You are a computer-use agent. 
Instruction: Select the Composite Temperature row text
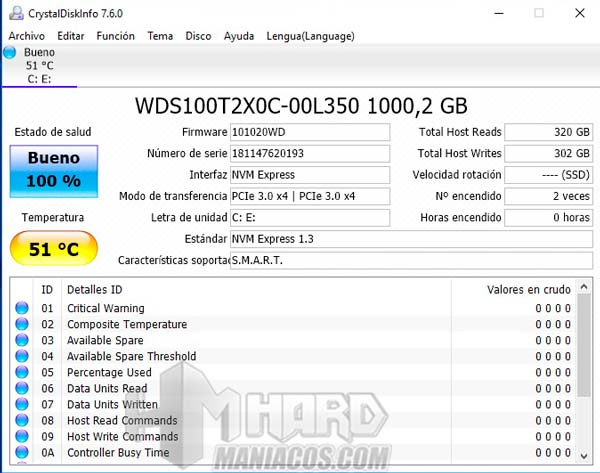[x=127, y=324]
